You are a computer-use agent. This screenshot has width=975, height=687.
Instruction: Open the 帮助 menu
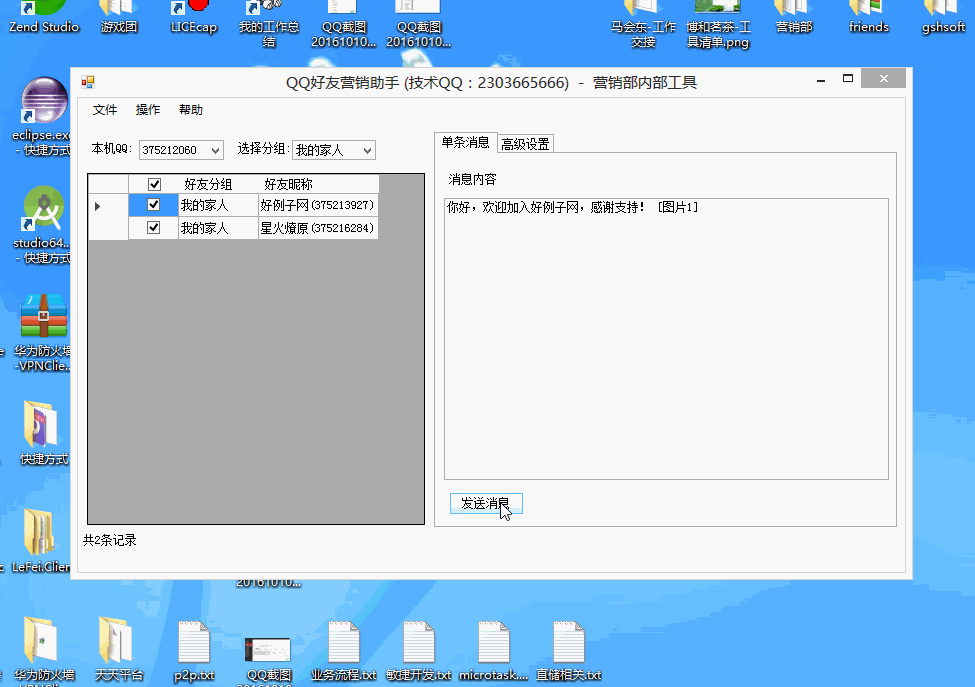(x=190, y=110)
